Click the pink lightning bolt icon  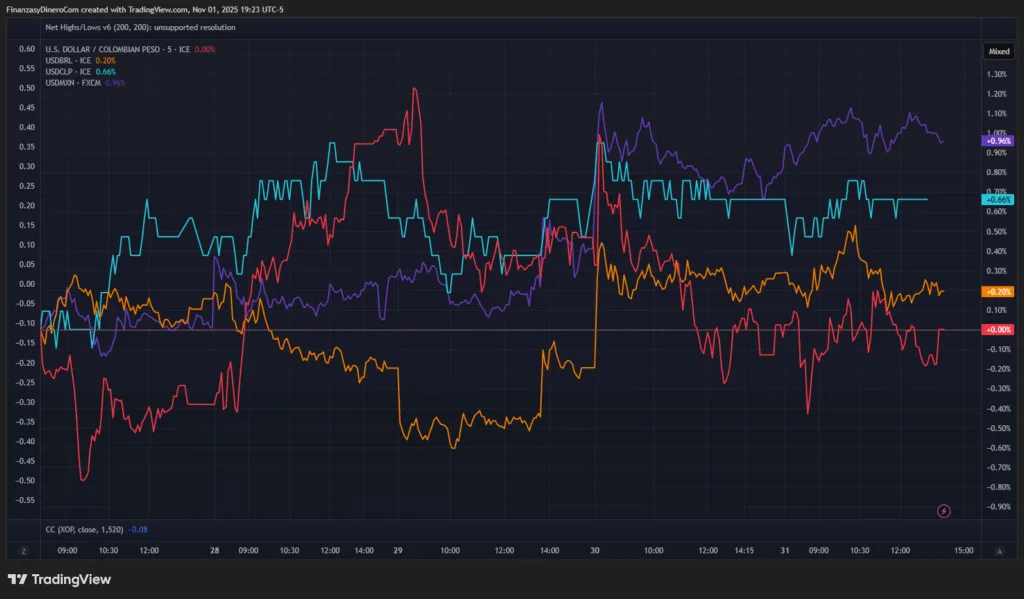point(943,511)
